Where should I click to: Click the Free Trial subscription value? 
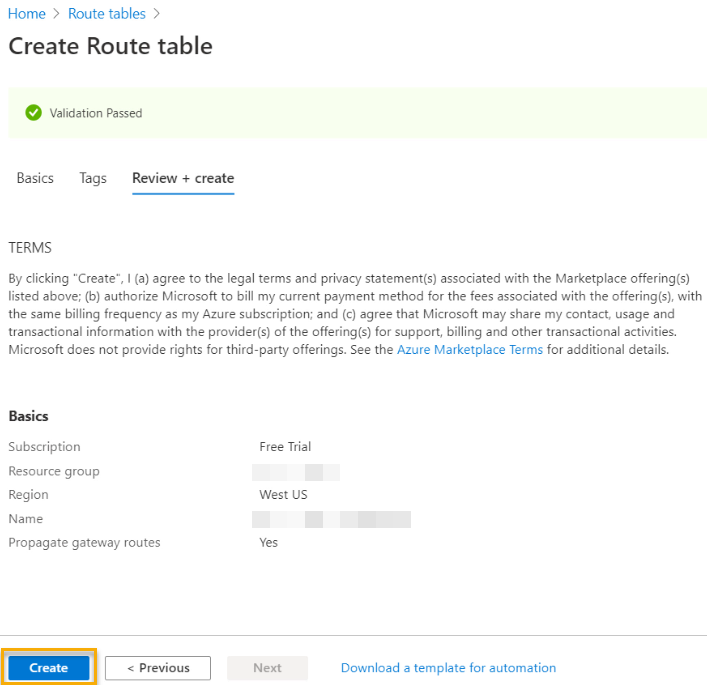285,447
